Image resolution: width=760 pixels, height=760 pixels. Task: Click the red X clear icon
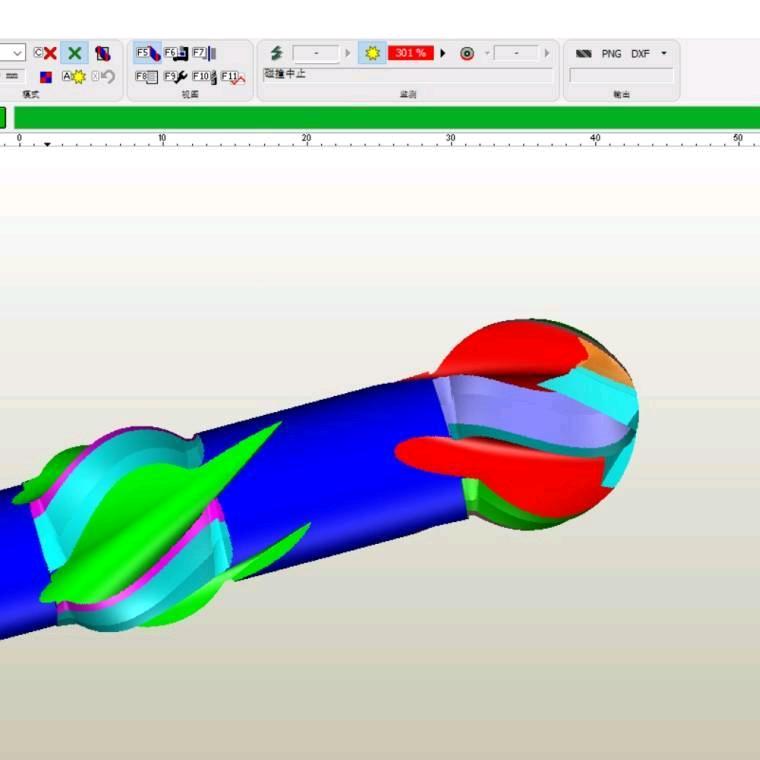tap(46, 53)
